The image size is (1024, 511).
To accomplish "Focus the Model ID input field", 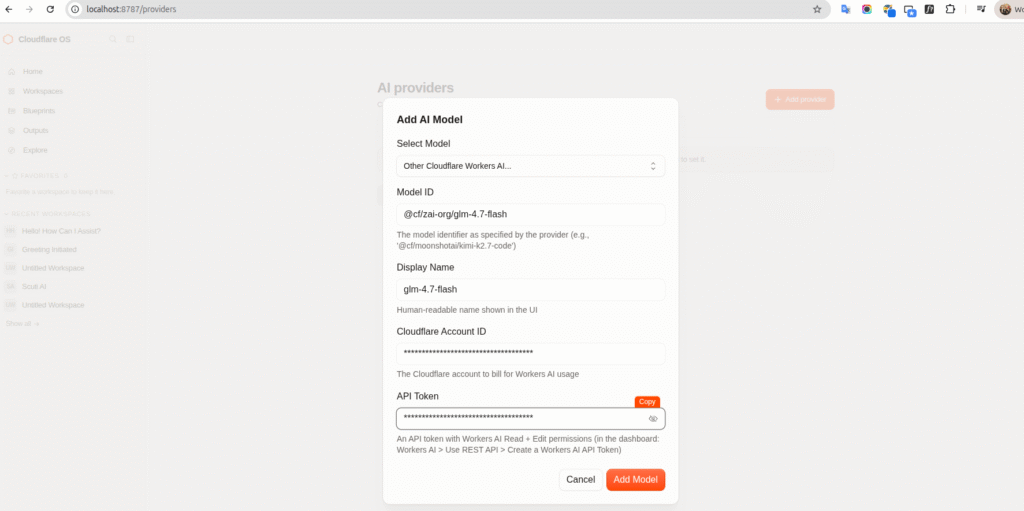I will tap(530, 214).
